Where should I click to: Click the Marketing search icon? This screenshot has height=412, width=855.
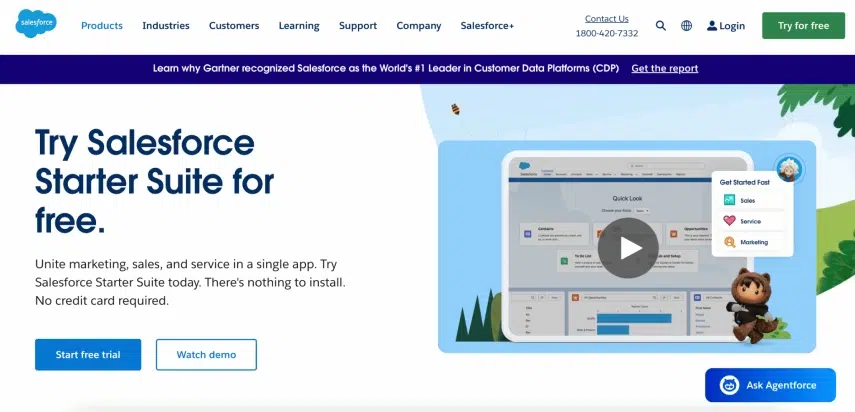(x=729, y=241)
